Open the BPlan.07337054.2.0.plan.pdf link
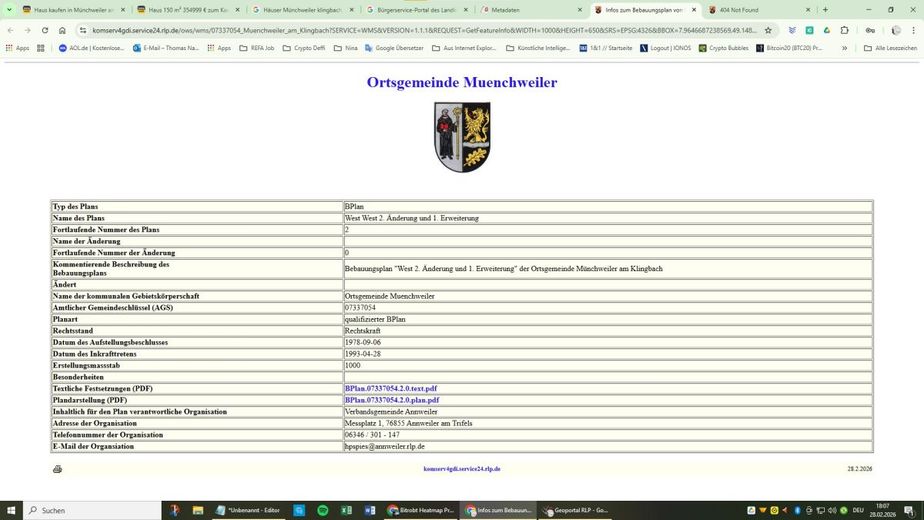 coord(392,400)
